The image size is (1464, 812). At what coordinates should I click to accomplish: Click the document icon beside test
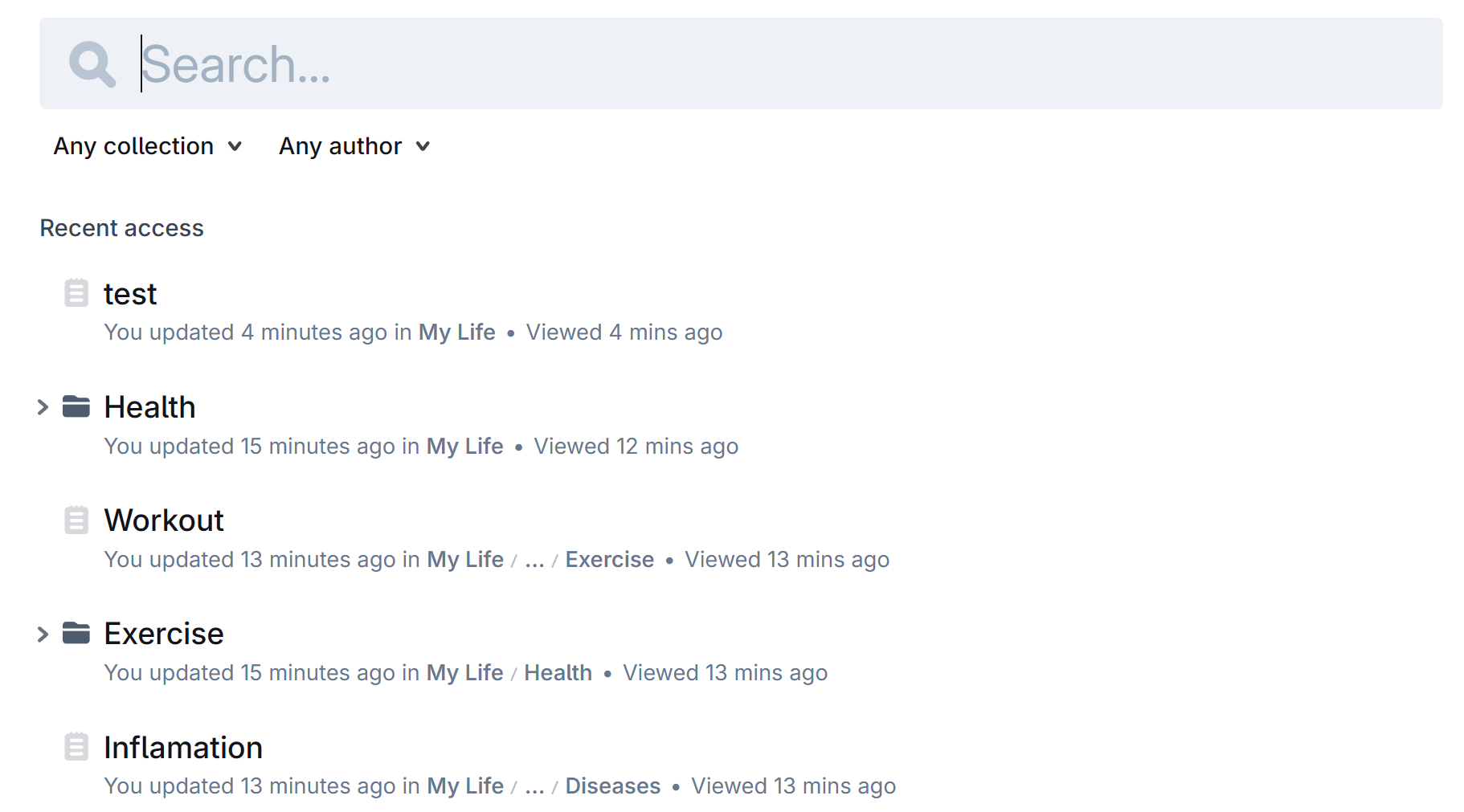[76, 293]
